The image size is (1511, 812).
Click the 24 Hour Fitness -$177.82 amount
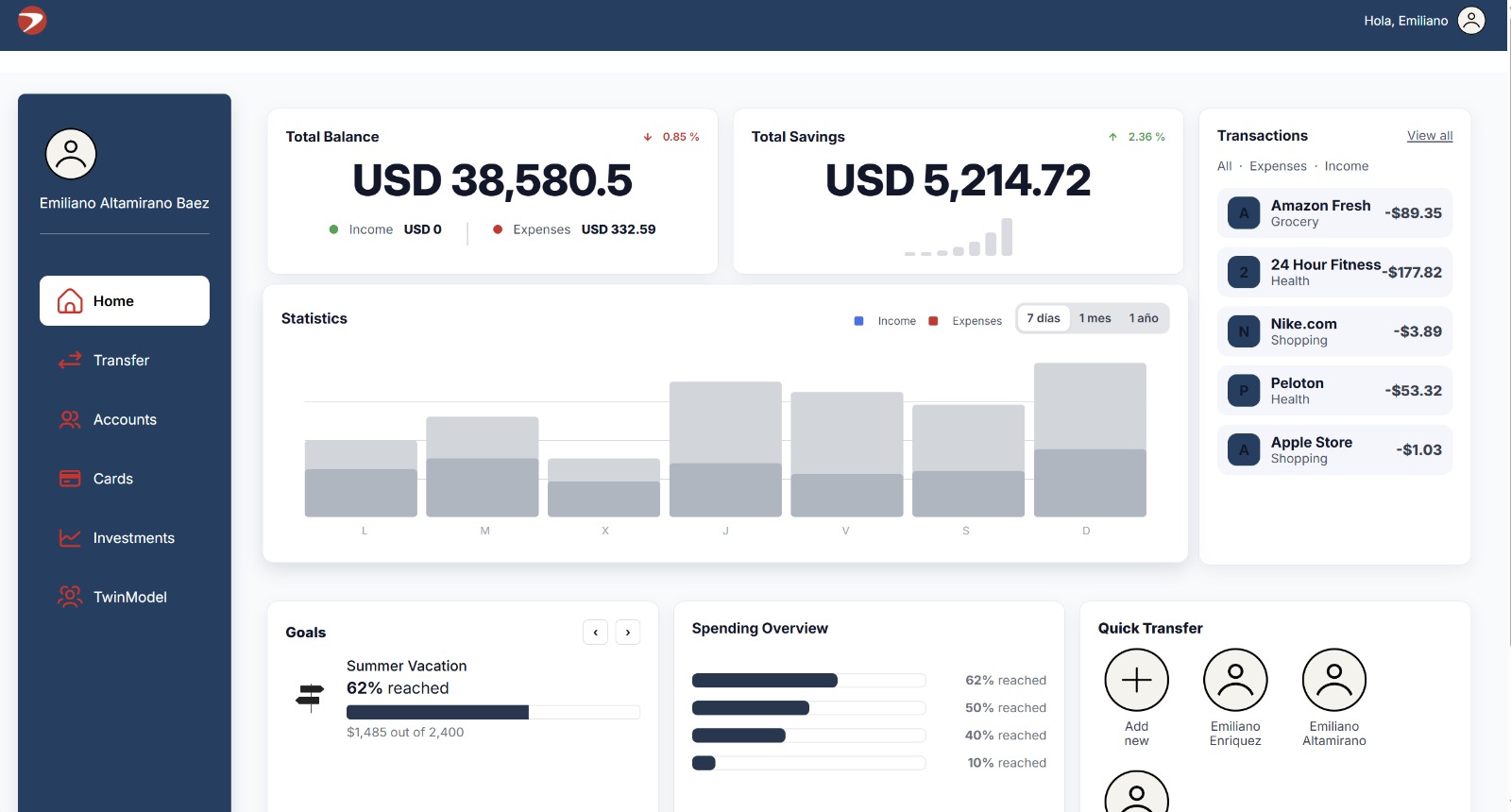pyautogui.click(x=1412, y=273)
